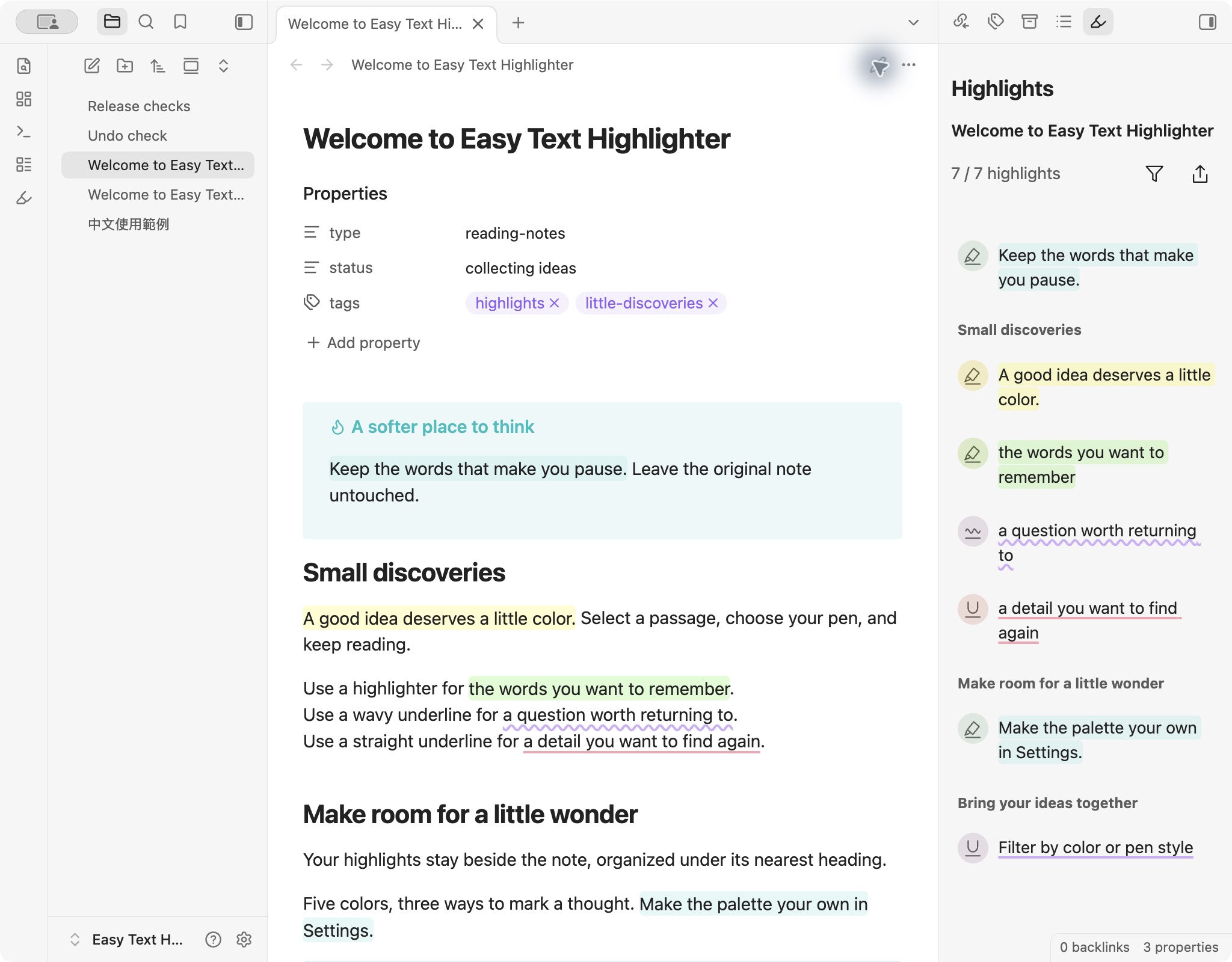Screen dimensions: 1232x962
Task: Change sort order icon in file explorer
Action: pos(158,66)
